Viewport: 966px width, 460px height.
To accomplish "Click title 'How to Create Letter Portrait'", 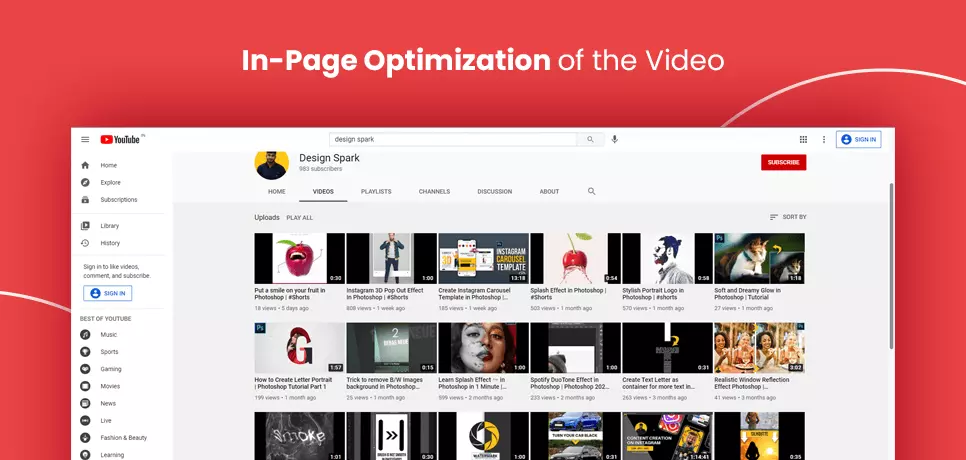I will pyautogui.click(x=293, y=383).
